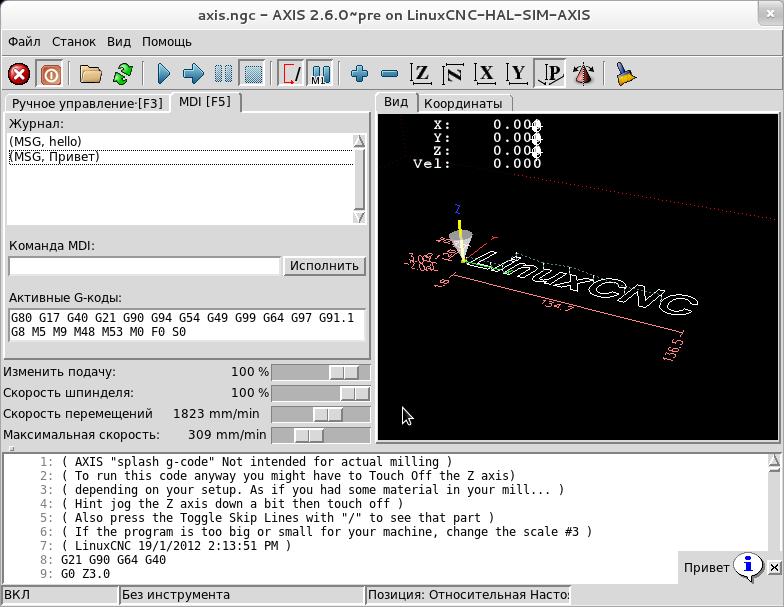784x607 pixels.
Task: Click the Команда MDI input field
Action: tap(144, 266)
